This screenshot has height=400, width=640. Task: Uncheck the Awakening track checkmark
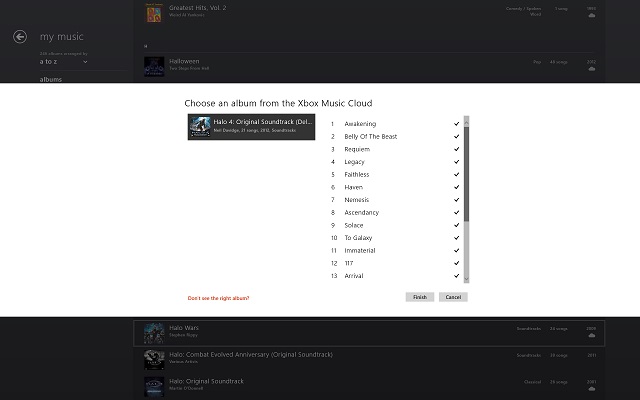457,124
